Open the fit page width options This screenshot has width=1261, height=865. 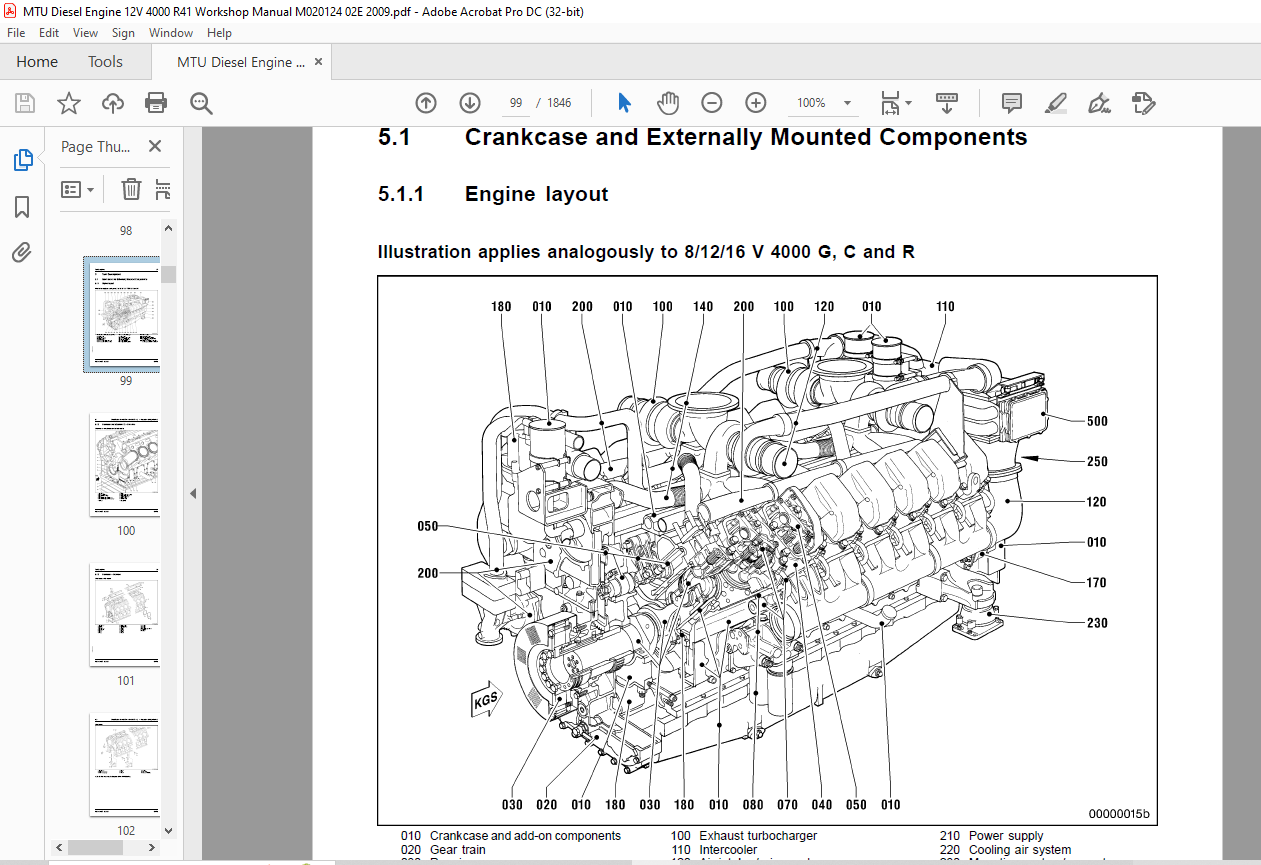tap(896, 103)
